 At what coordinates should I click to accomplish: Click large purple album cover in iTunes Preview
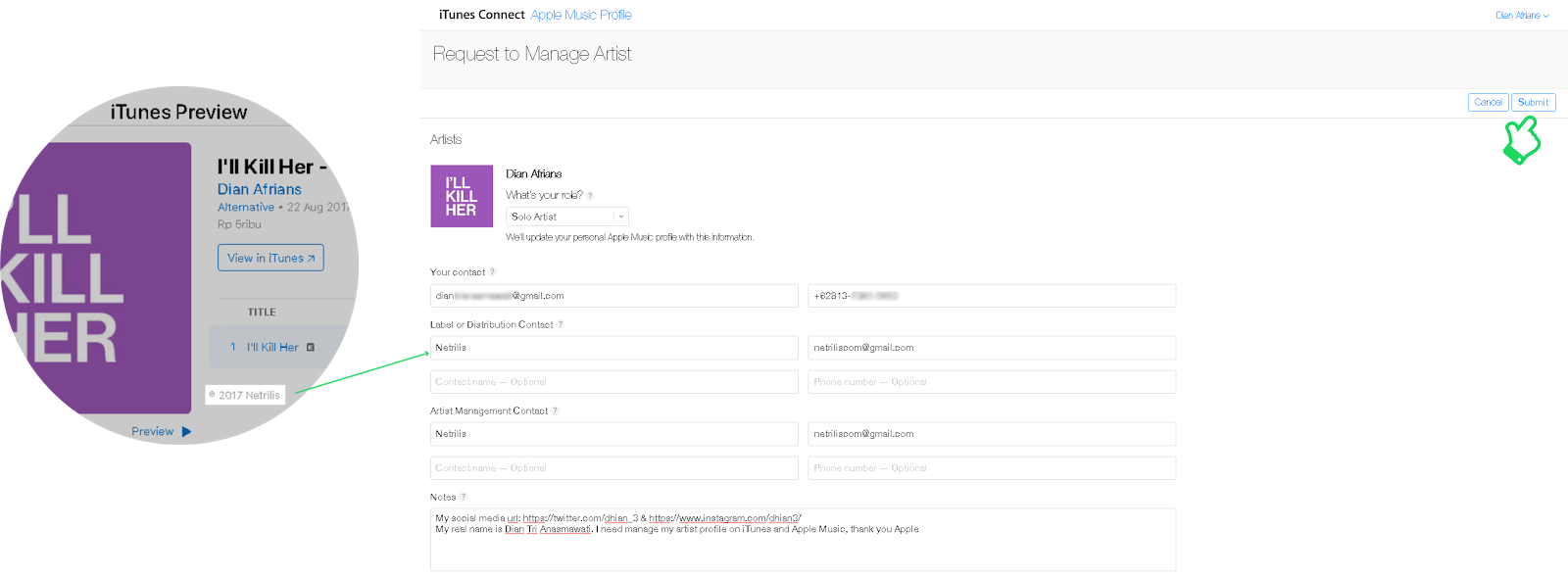pyautogui.click(x=96, y=277)
